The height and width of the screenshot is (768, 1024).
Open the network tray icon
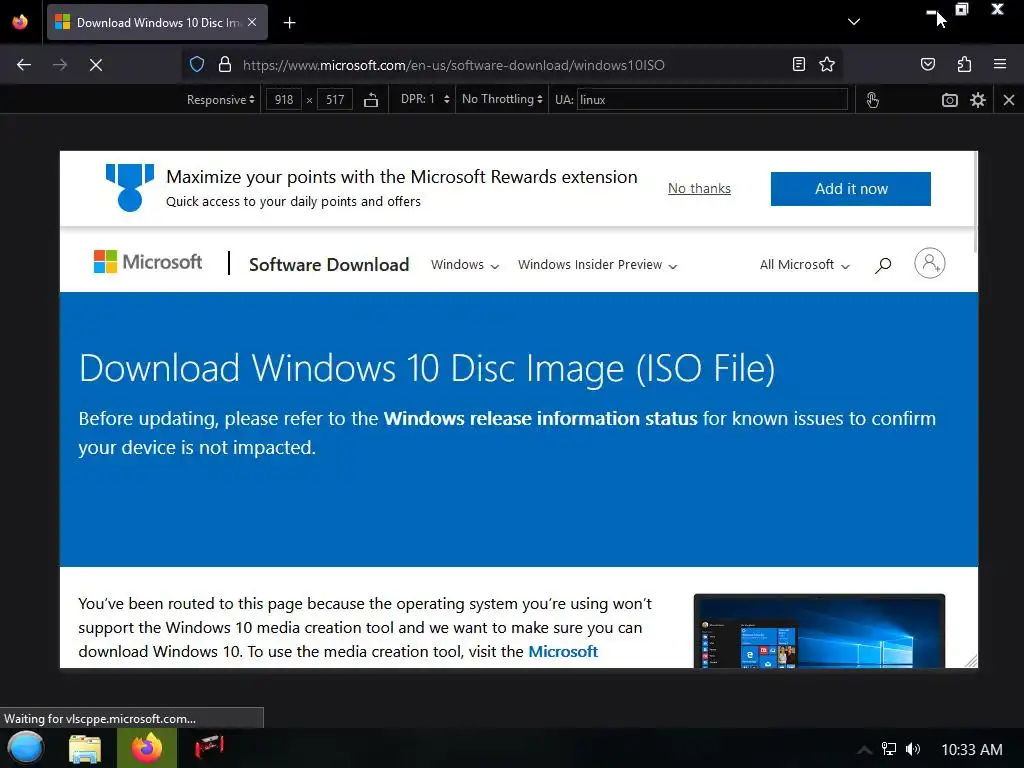tap(888, 749)
